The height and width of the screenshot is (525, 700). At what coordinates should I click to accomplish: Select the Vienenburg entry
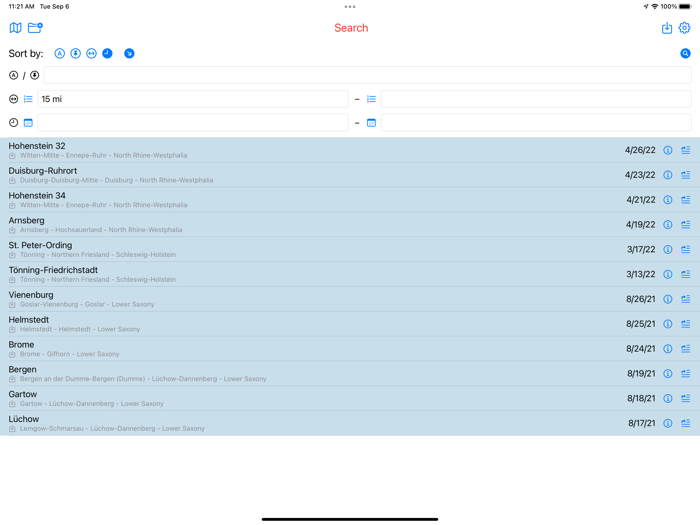[x=350, y=299]
